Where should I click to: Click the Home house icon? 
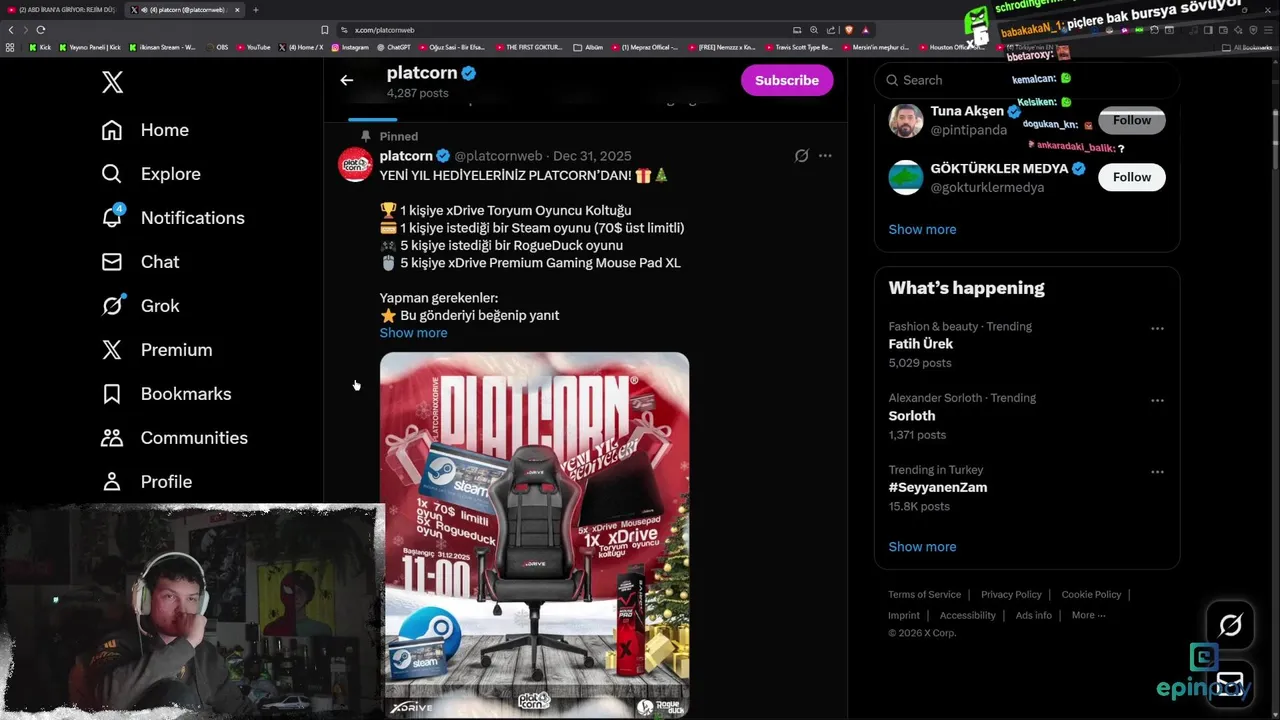click(x=112, y=130)
